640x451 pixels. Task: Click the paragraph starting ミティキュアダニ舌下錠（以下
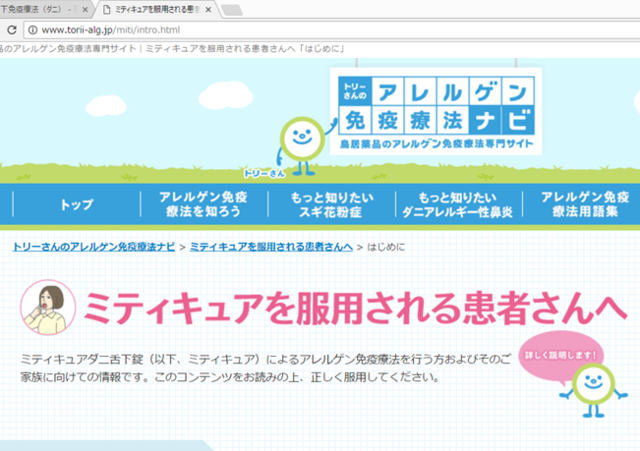click(x=265, y=368)
